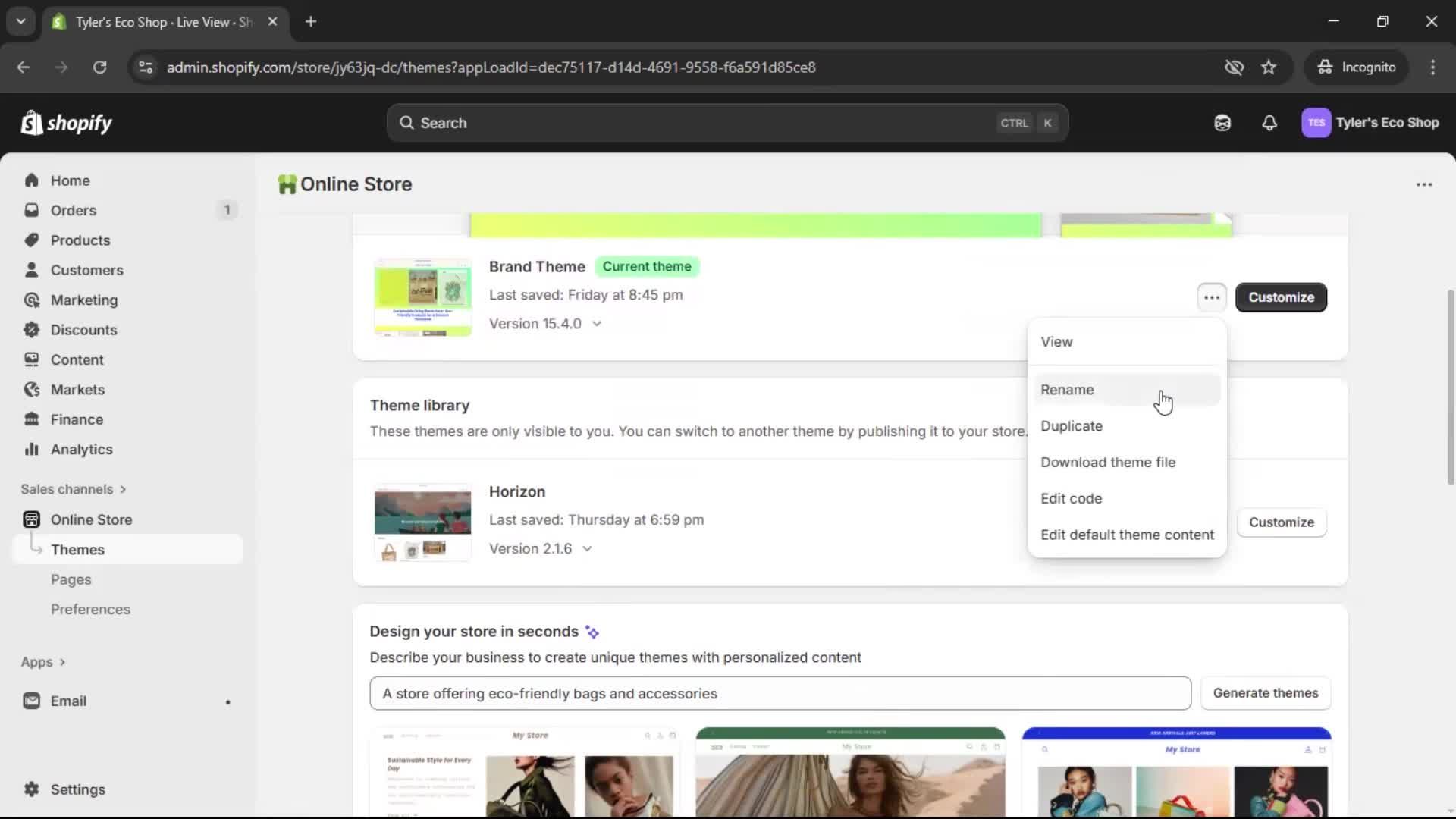Open the Home icon in sidebar
This screenshot has width=1456, height=819.
click(31, 180)
